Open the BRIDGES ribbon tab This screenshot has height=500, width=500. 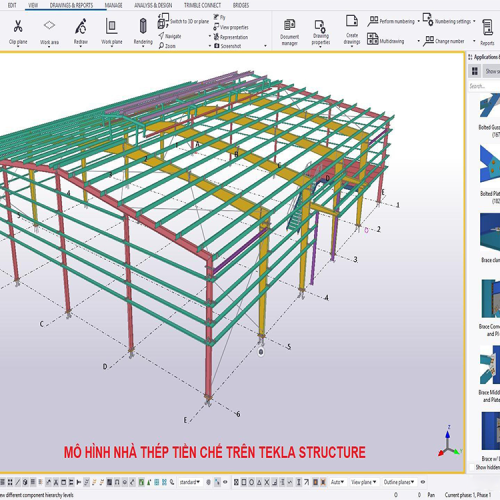click(241, 5)
